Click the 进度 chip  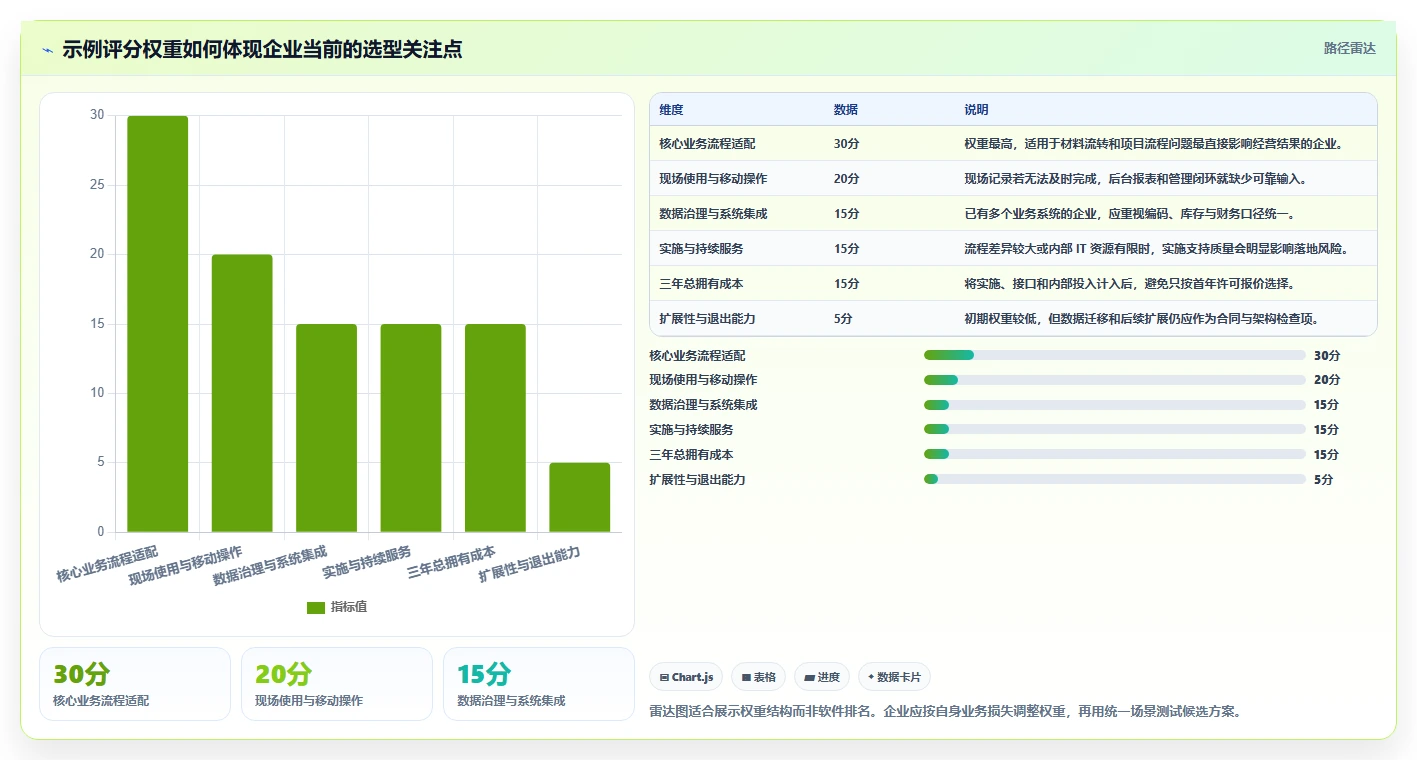[822, 677]
